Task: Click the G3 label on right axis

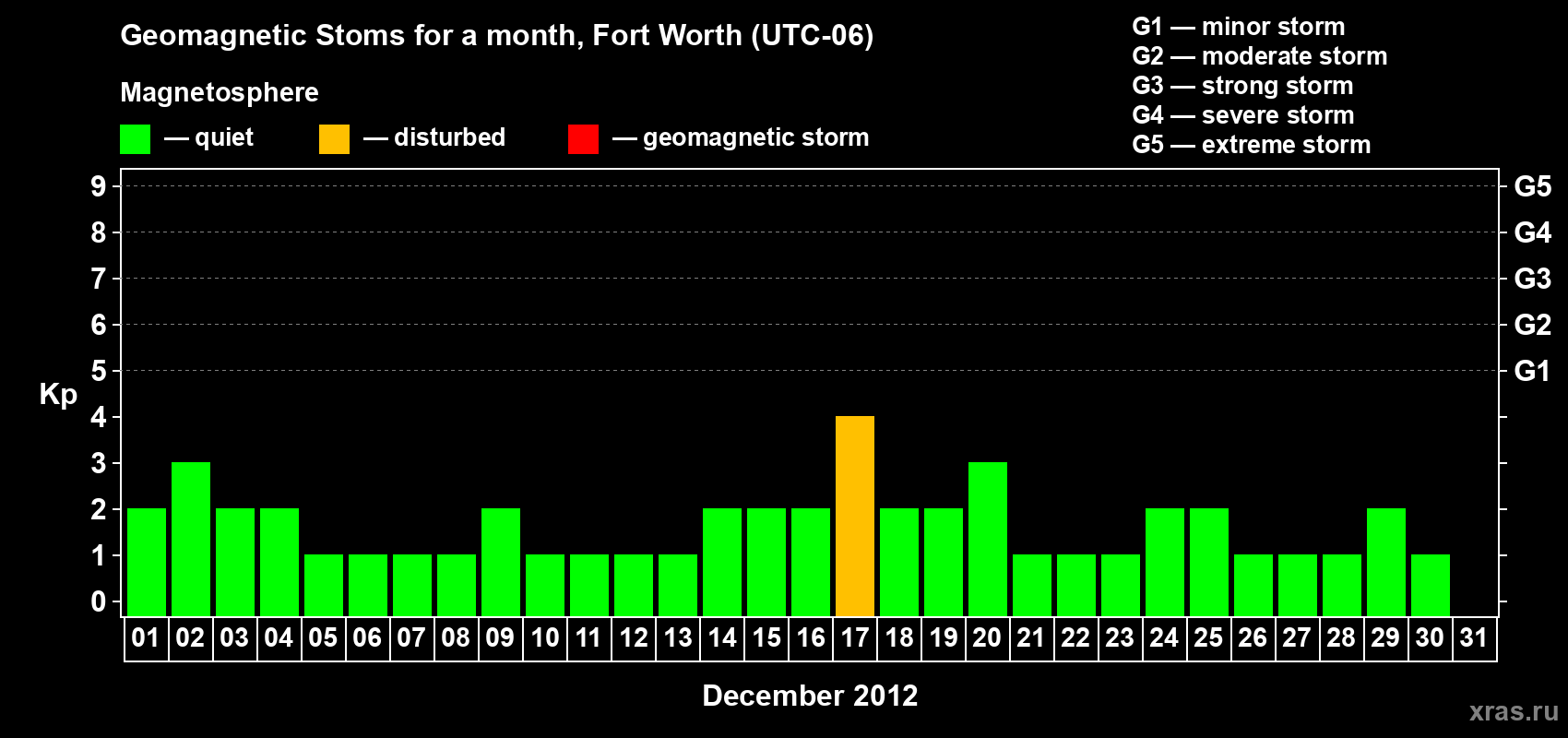Action: 1533,279
